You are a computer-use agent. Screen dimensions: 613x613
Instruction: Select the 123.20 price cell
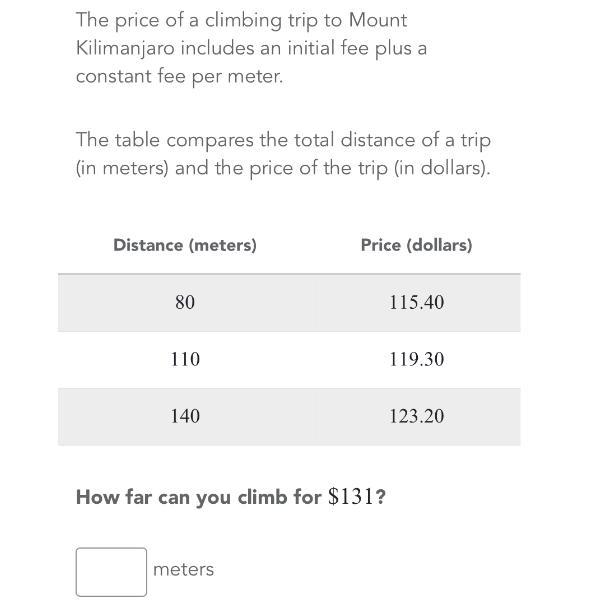coord(416,416)
